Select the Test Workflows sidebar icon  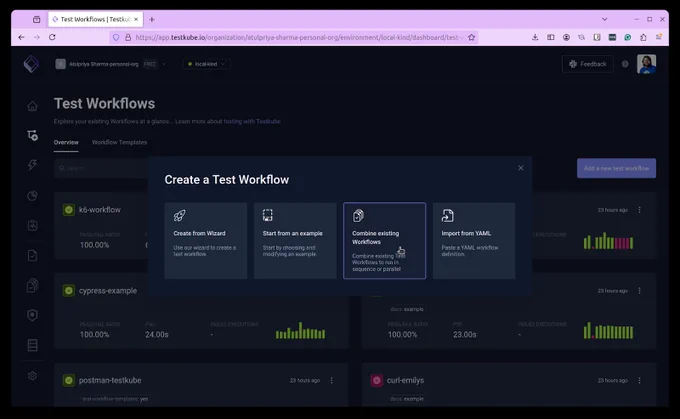33,135
